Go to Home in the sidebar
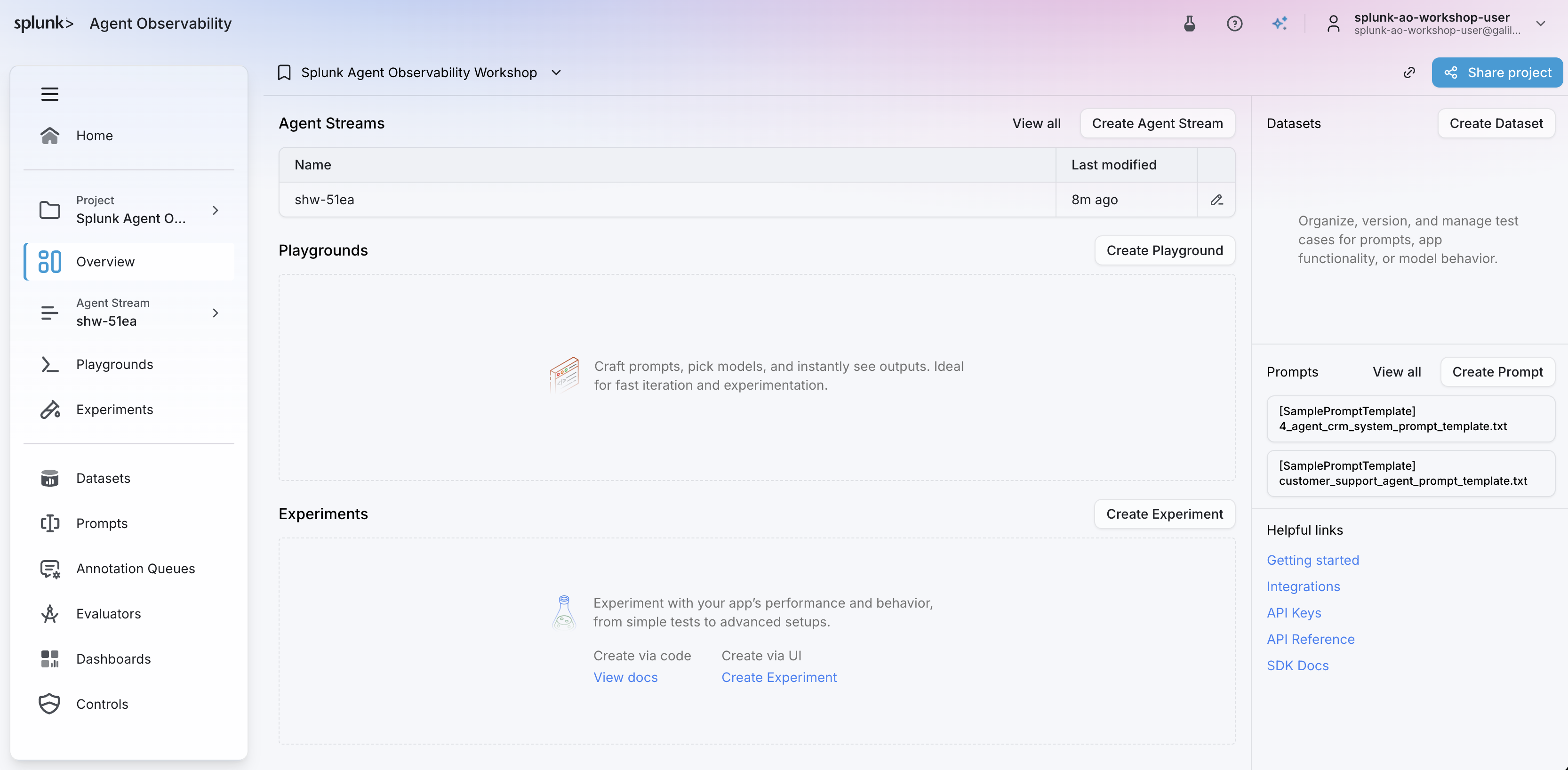Viewport: 1568px width, 770px height. coord(129,135)
